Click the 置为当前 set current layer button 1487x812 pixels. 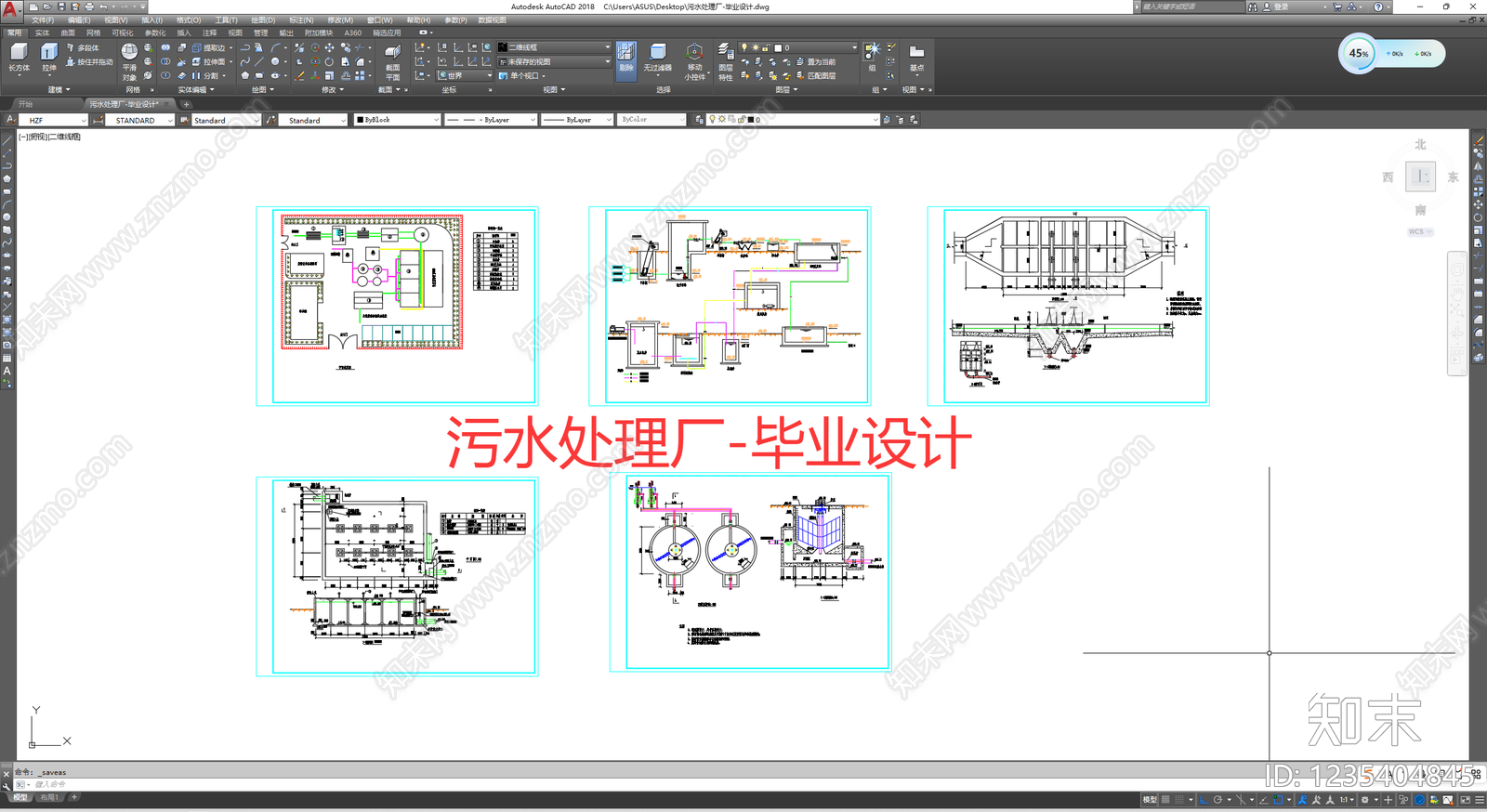[x=816, y=61]
